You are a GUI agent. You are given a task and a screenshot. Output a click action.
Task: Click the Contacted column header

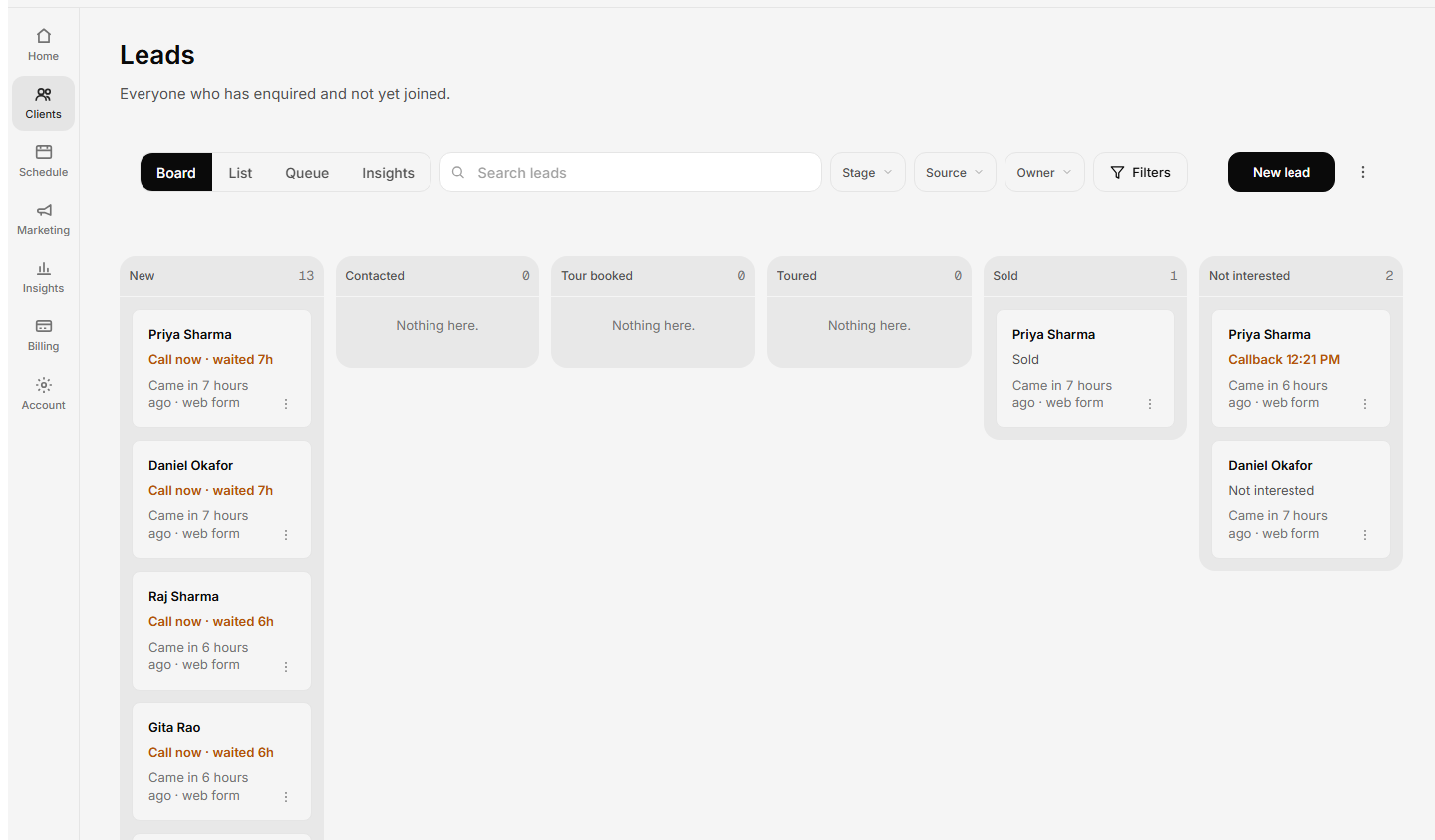[437, 276]
